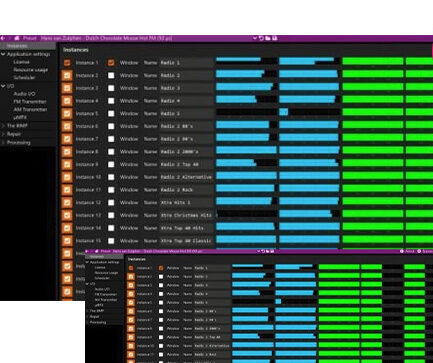The height and width of the screenshot is (363, 433).
Task: Expand Repair in the larger window's sidebar
Action: pos(3,134)
